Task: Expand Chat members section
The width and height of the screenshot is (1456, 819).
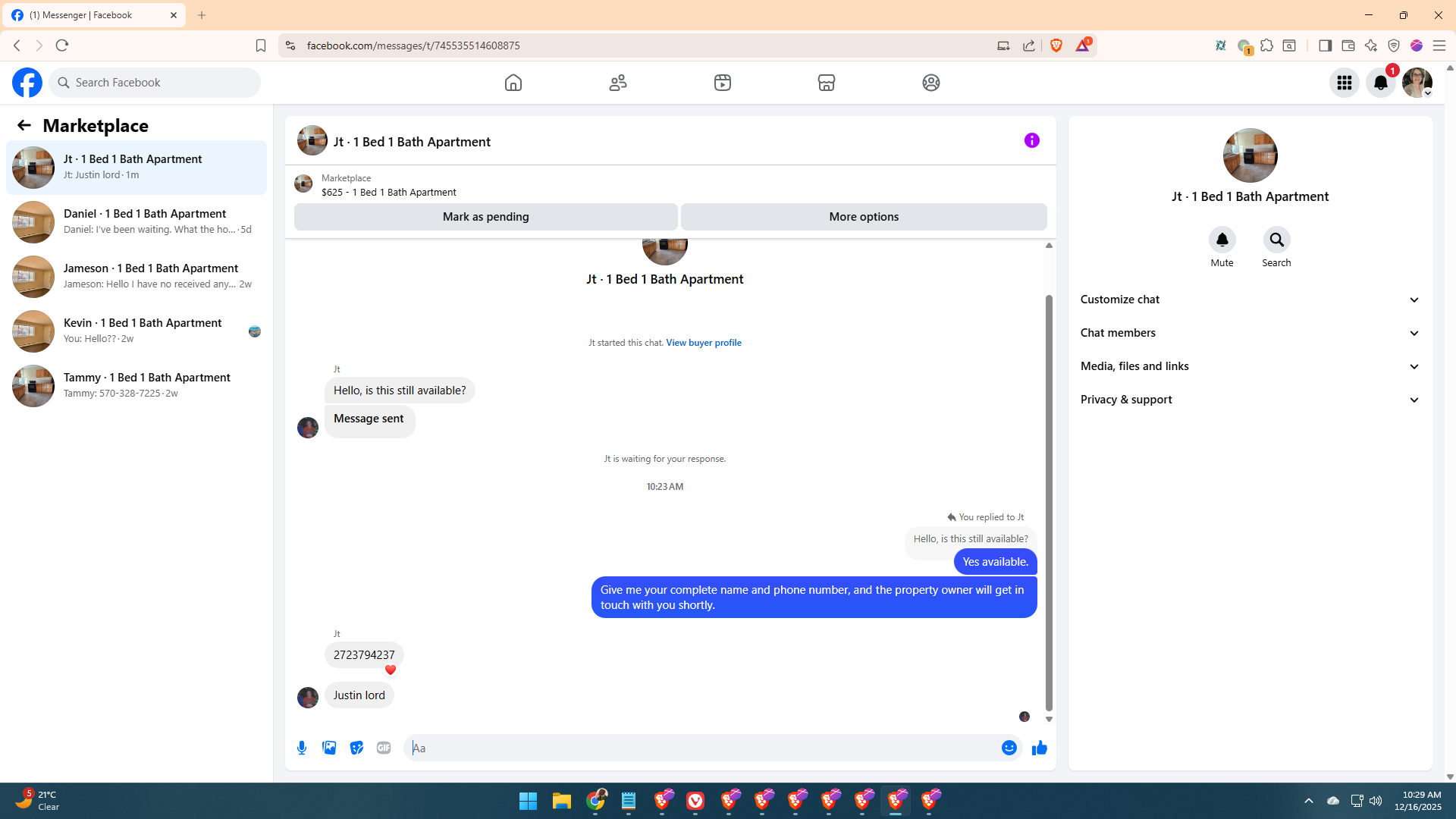Action: 1250,333
